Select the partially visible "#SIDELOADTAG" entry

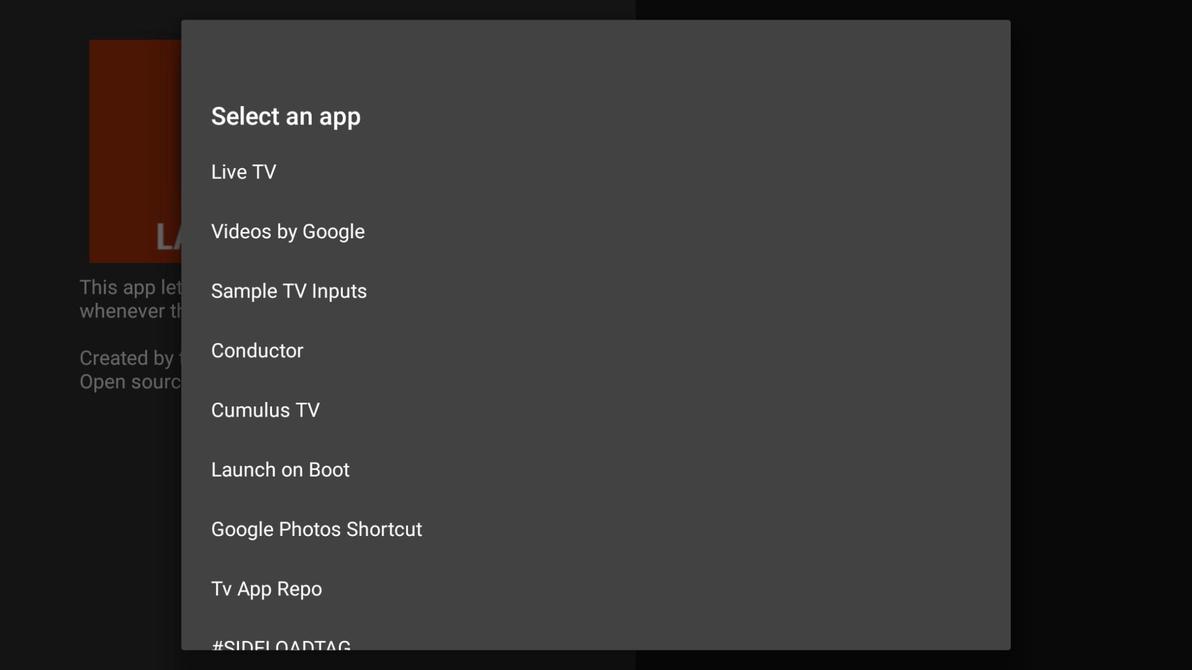click(x=281, y=645)
